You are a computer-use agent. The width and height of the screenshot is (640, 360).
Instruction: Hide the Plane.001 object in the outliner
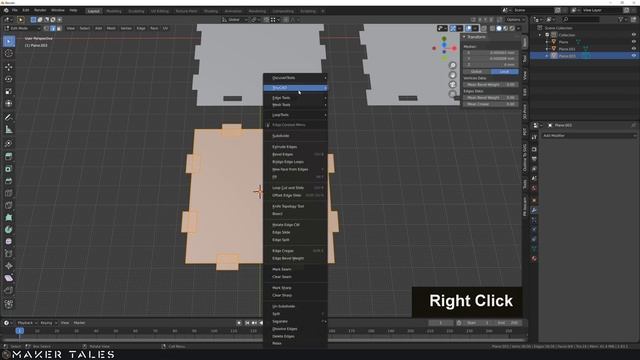pos(633,49)
